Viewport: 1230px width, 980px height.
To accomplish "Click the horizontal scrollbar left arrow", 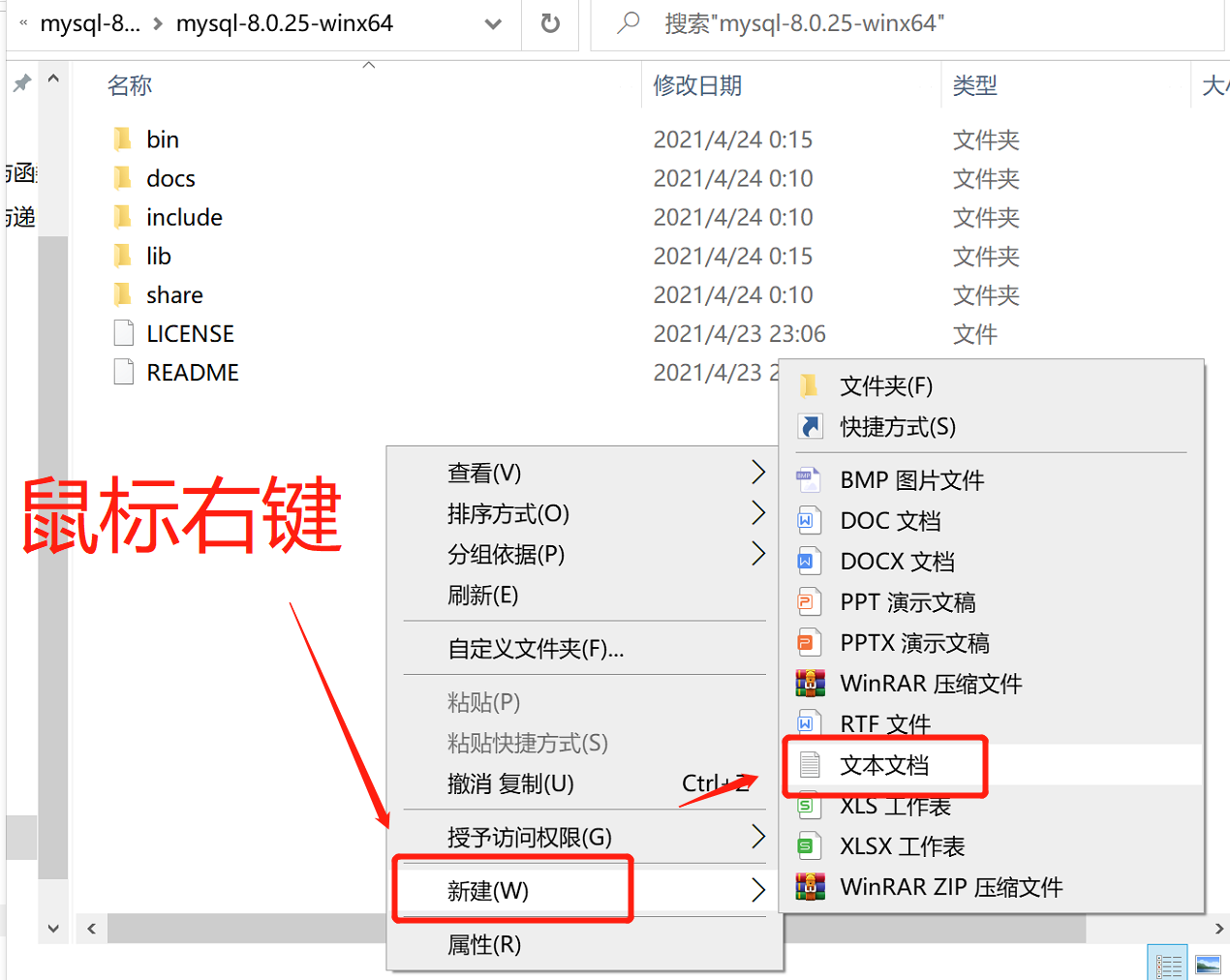I will tap(91, 929).
